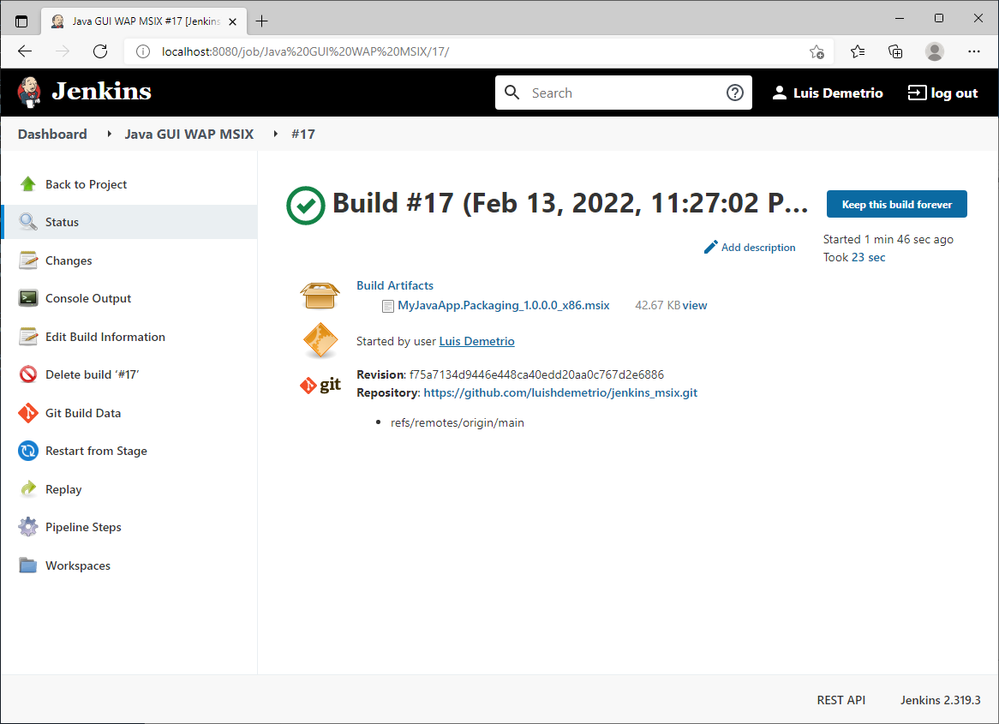Click the browser back arrow
Image resolution: width=999 pixels, height=724 pixels.
25,52
